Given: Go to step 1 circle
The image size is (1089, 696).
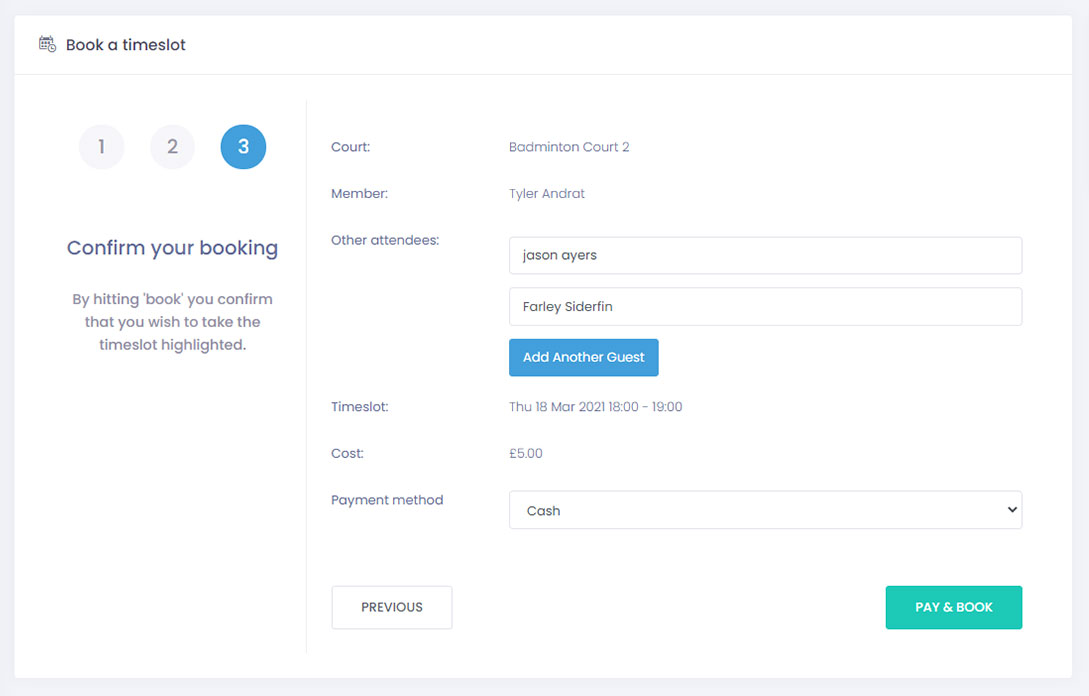Looking at the screenshot, I should click(x=101, y=147).
